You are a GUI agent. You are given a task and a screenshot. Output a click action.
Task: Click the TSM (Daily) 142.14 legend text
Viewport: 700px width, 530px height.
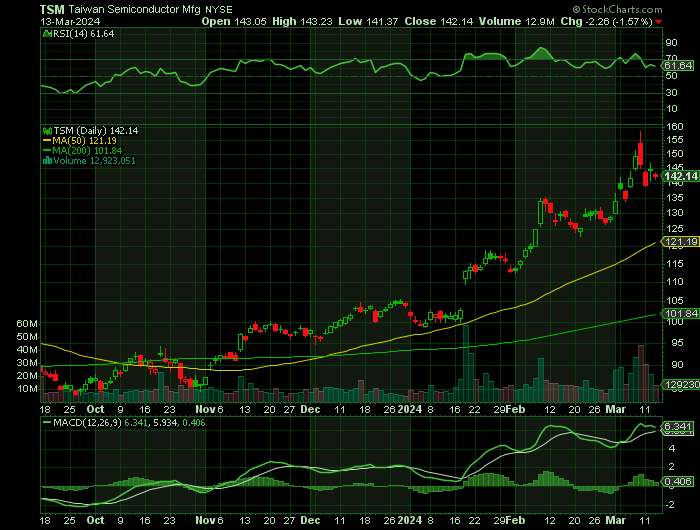(96, 131)
